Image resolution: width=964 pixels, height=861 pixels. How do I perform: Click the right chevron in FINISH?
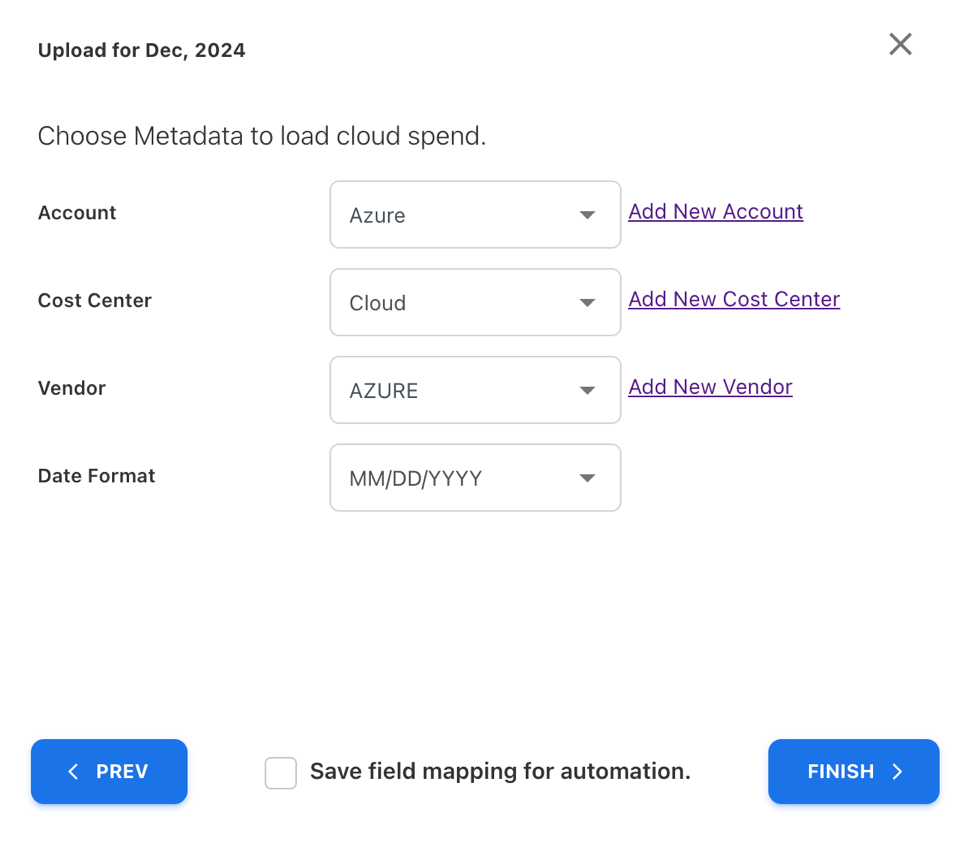(x=897, y=771)
